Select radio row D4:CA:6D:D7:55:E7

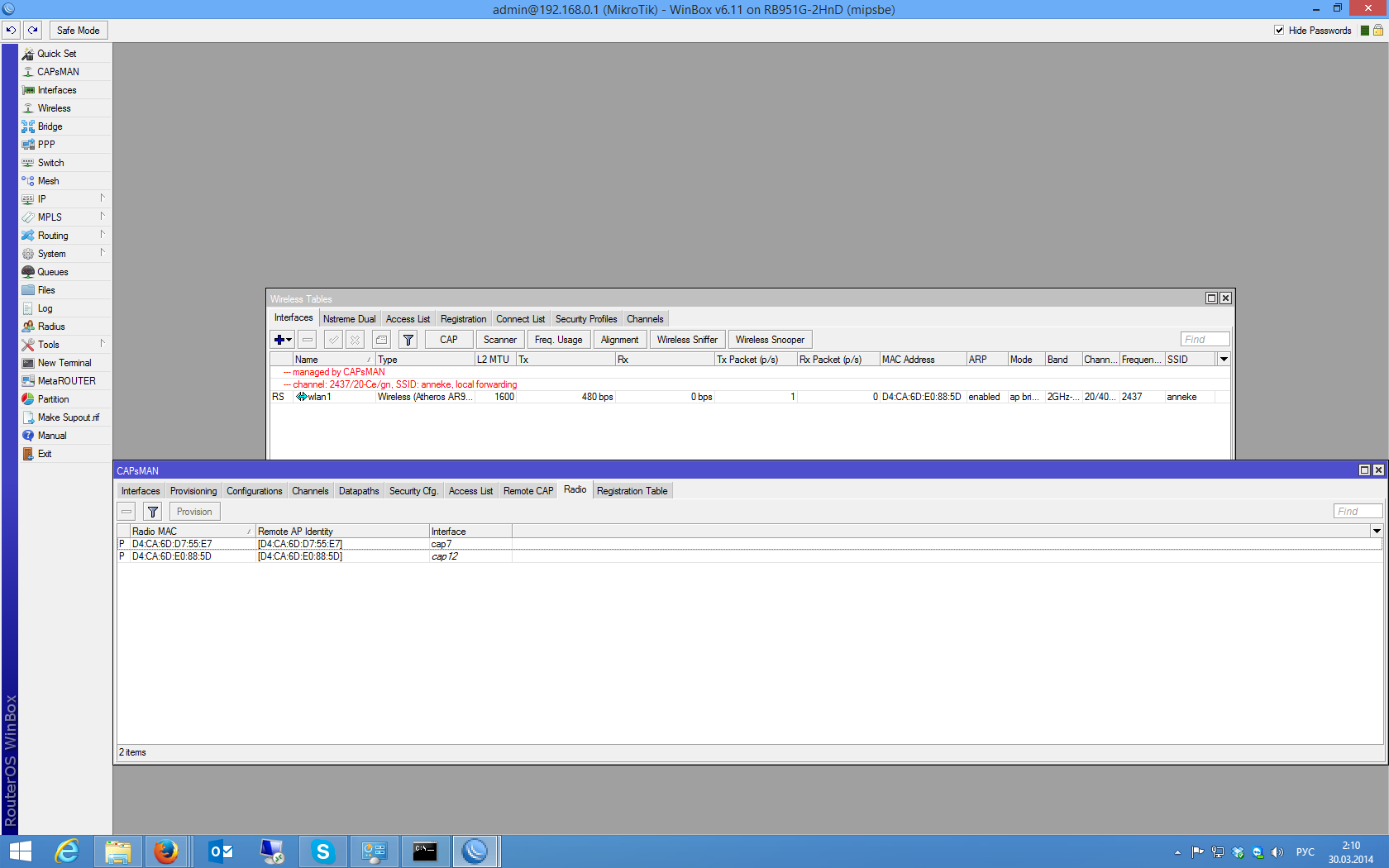[x=749, y=544]
